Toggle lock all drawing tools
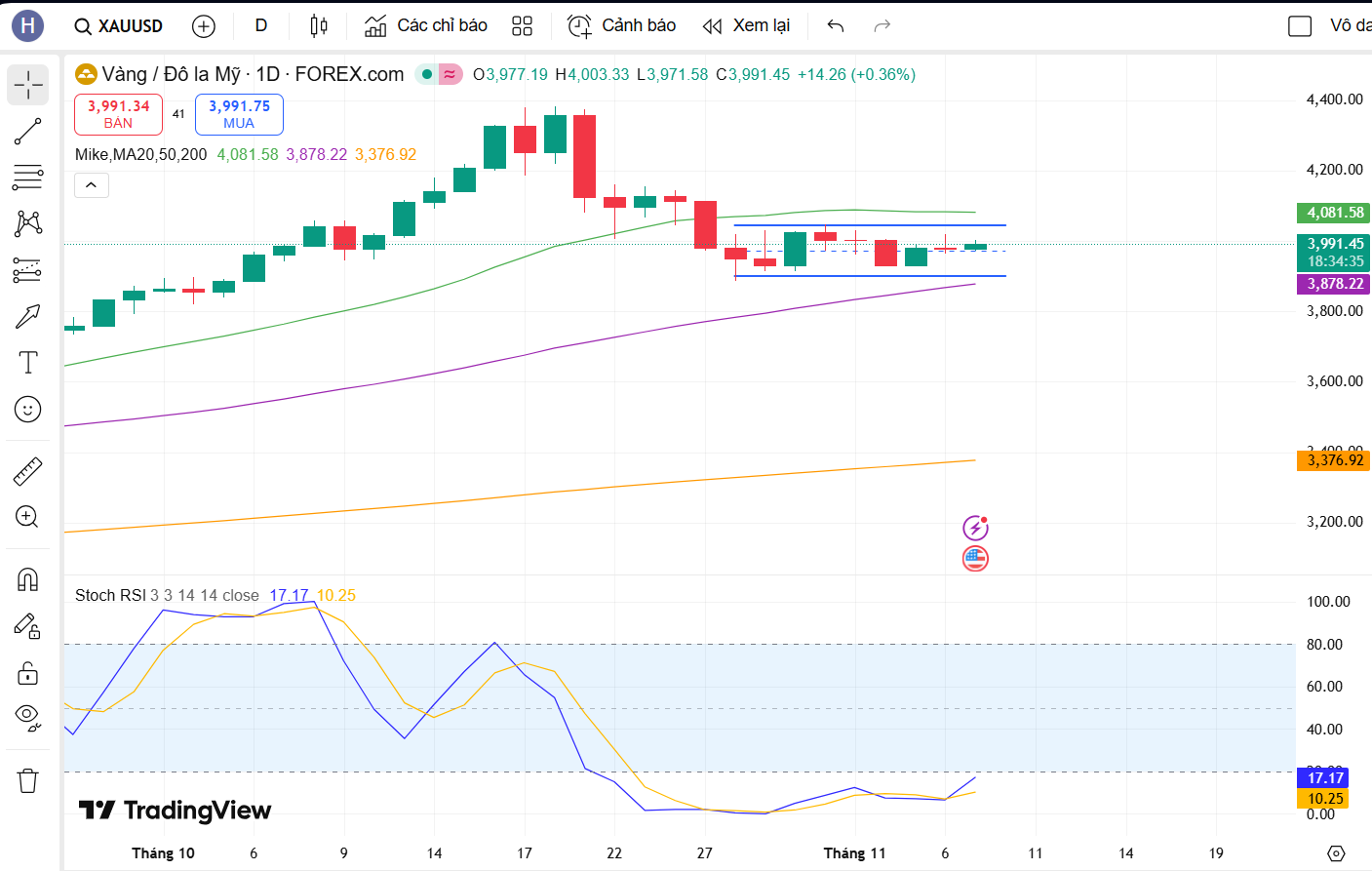Screen dimensions: 1372x871 pos(28,674)
